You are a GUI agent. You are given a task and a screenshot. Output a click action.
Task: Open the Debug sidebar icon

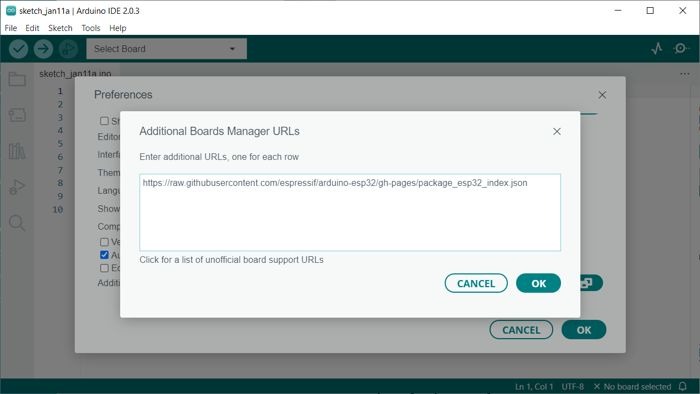(x=17, y=187)
